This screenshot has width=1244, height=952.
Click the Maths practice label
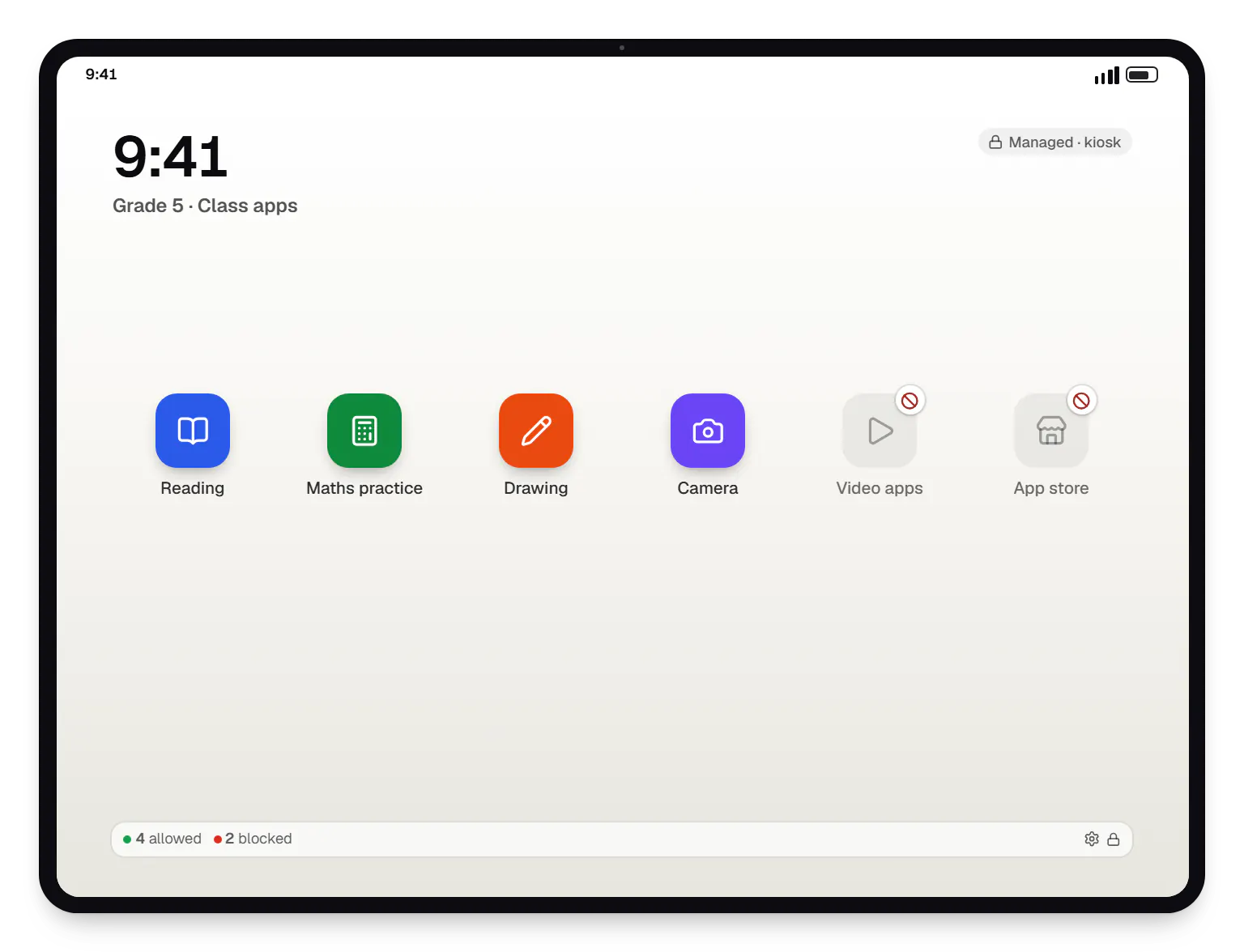click(364, 488)
